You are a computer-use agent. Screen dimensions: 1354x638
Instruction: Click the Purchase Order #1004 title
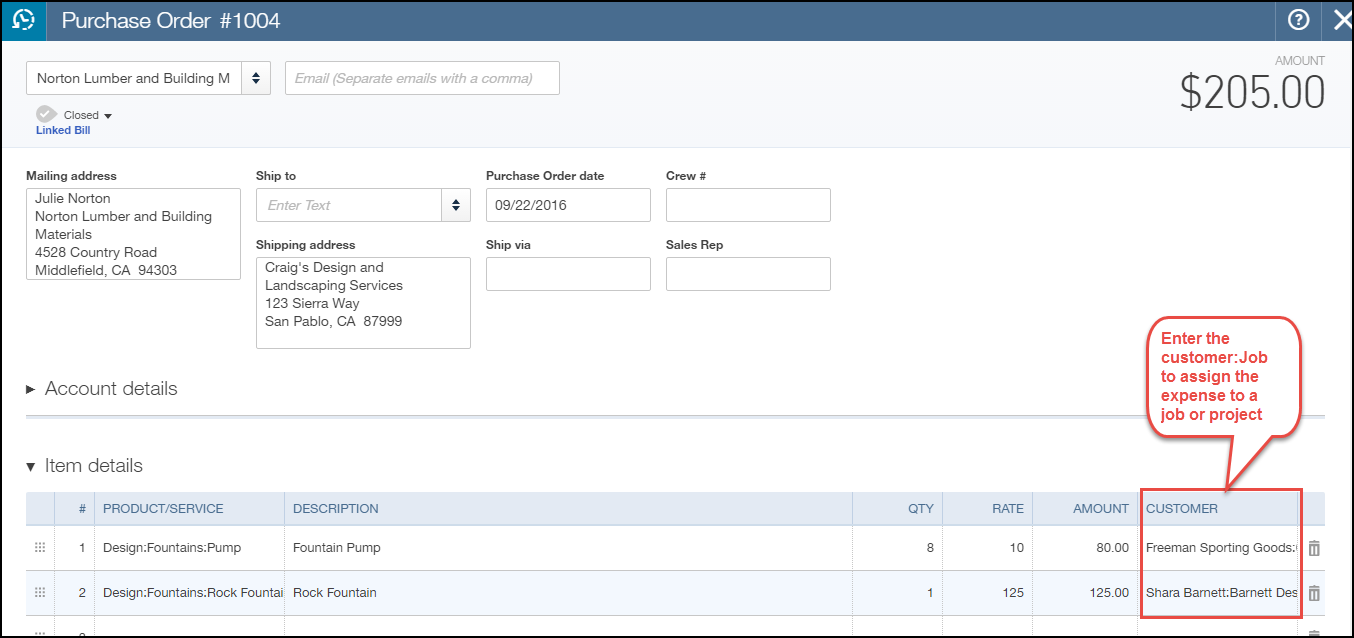[171, 21]
